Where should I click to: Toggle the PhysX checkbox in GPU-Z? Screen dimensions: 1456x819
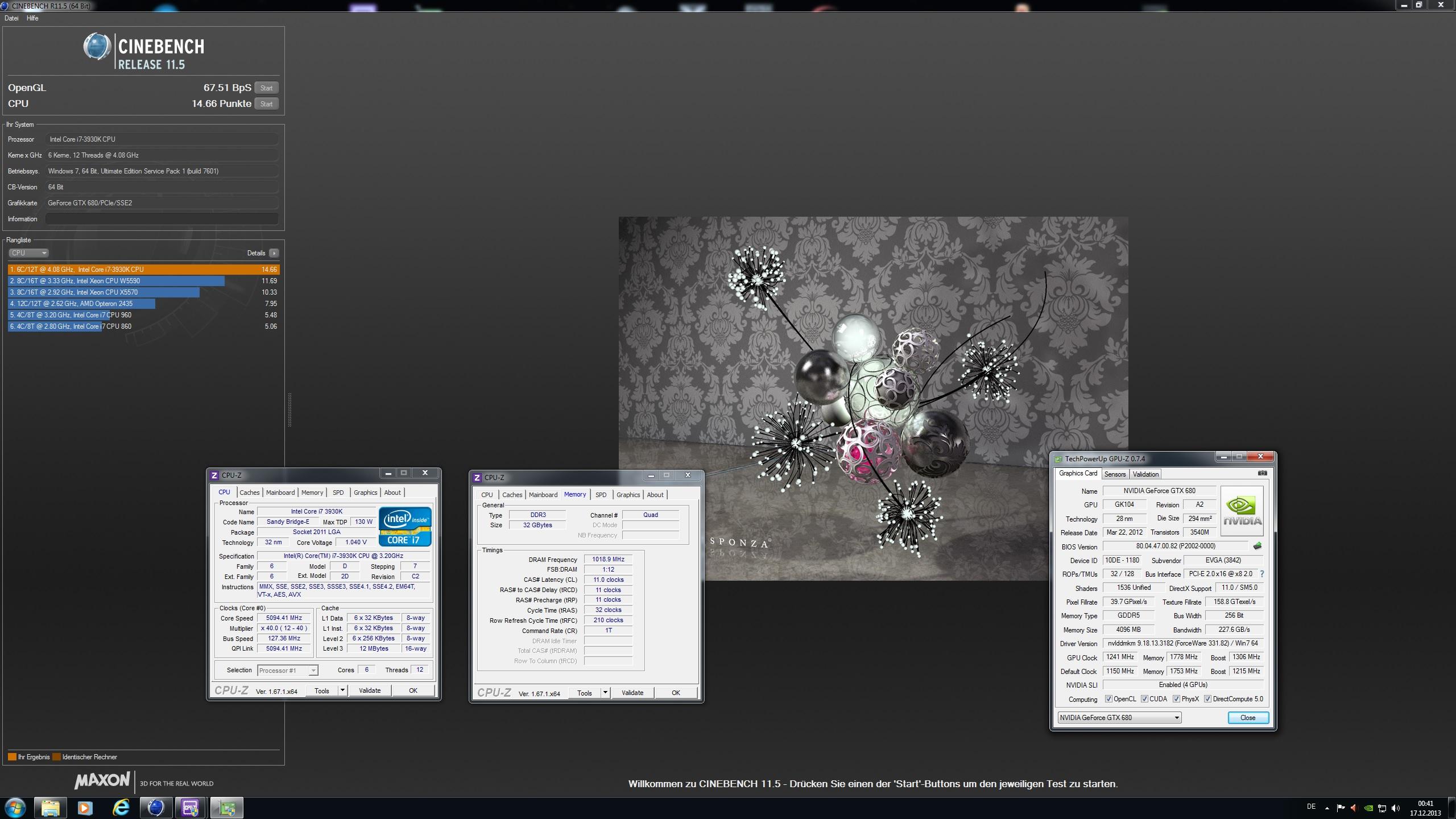click(x=1177, y=699)
